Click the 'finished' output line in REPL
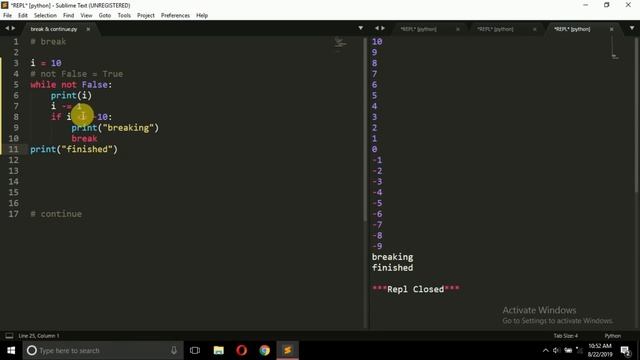The width and height of the screenshot is (640, 360). tap(392, 268)
